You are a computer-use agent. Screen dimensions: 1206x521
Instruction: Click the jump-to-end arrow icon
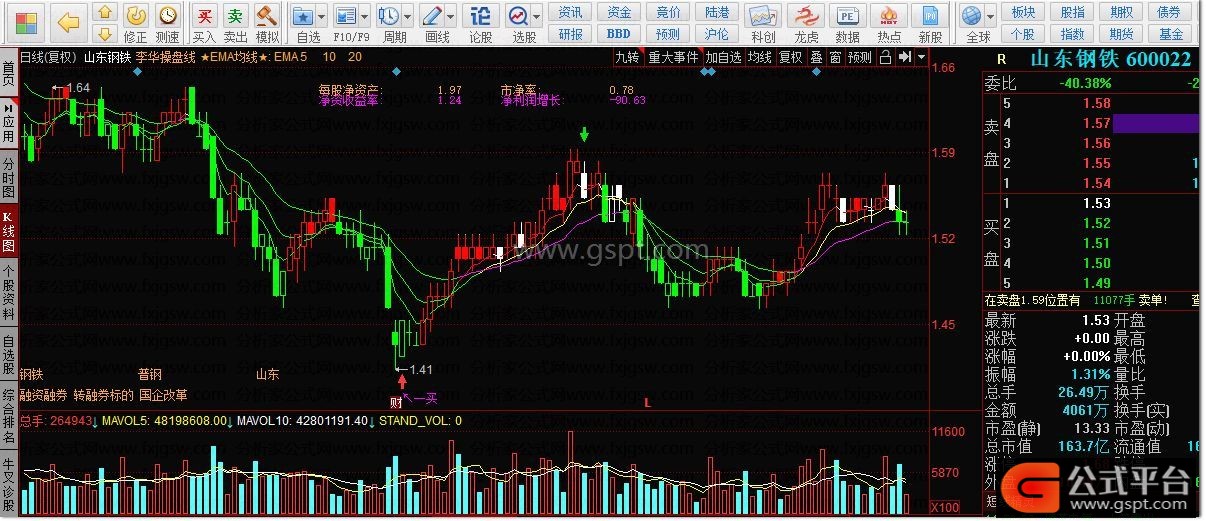point(904,57)
